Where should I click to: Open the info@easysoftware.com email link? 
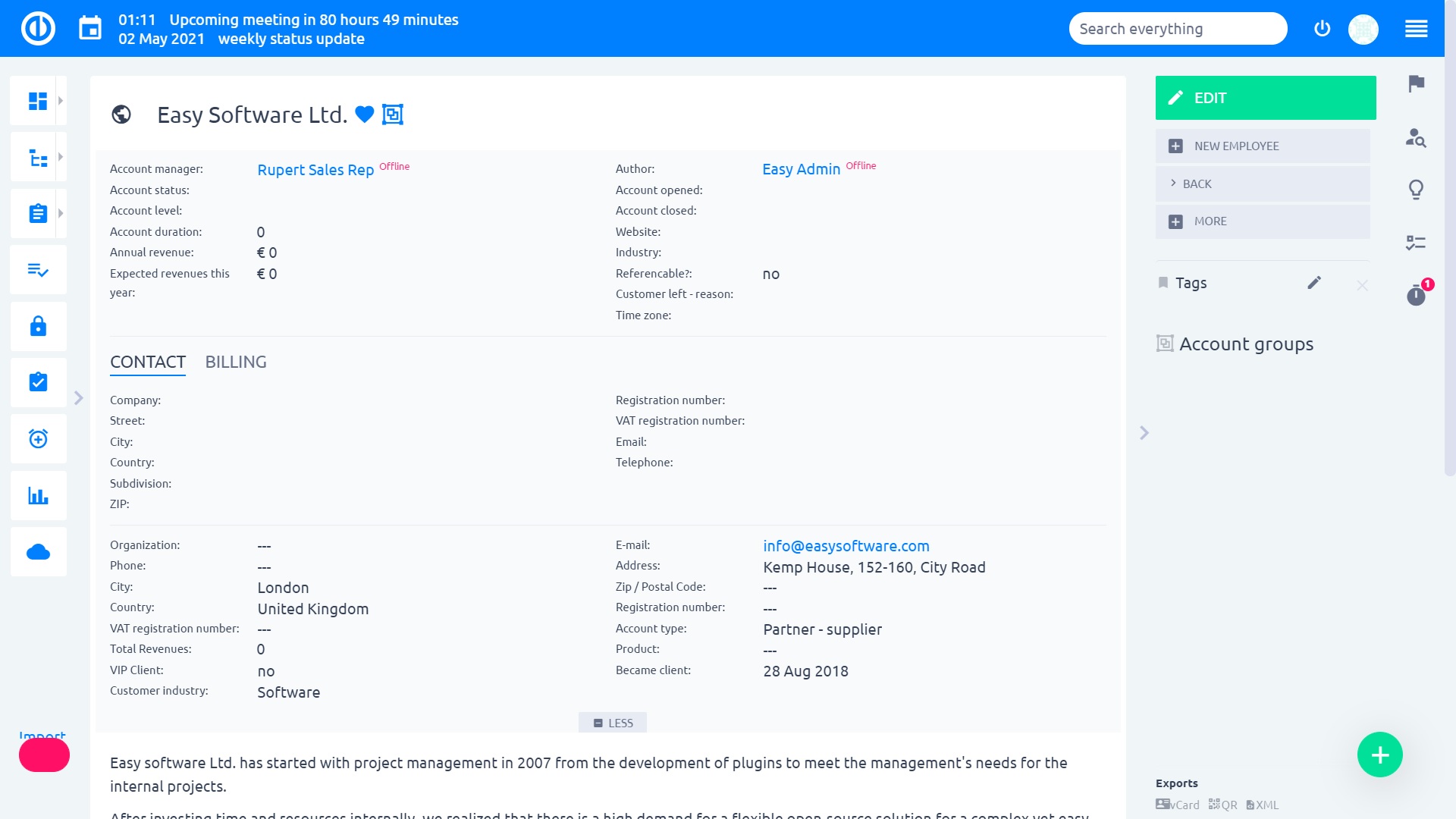(x=846, y=545)
